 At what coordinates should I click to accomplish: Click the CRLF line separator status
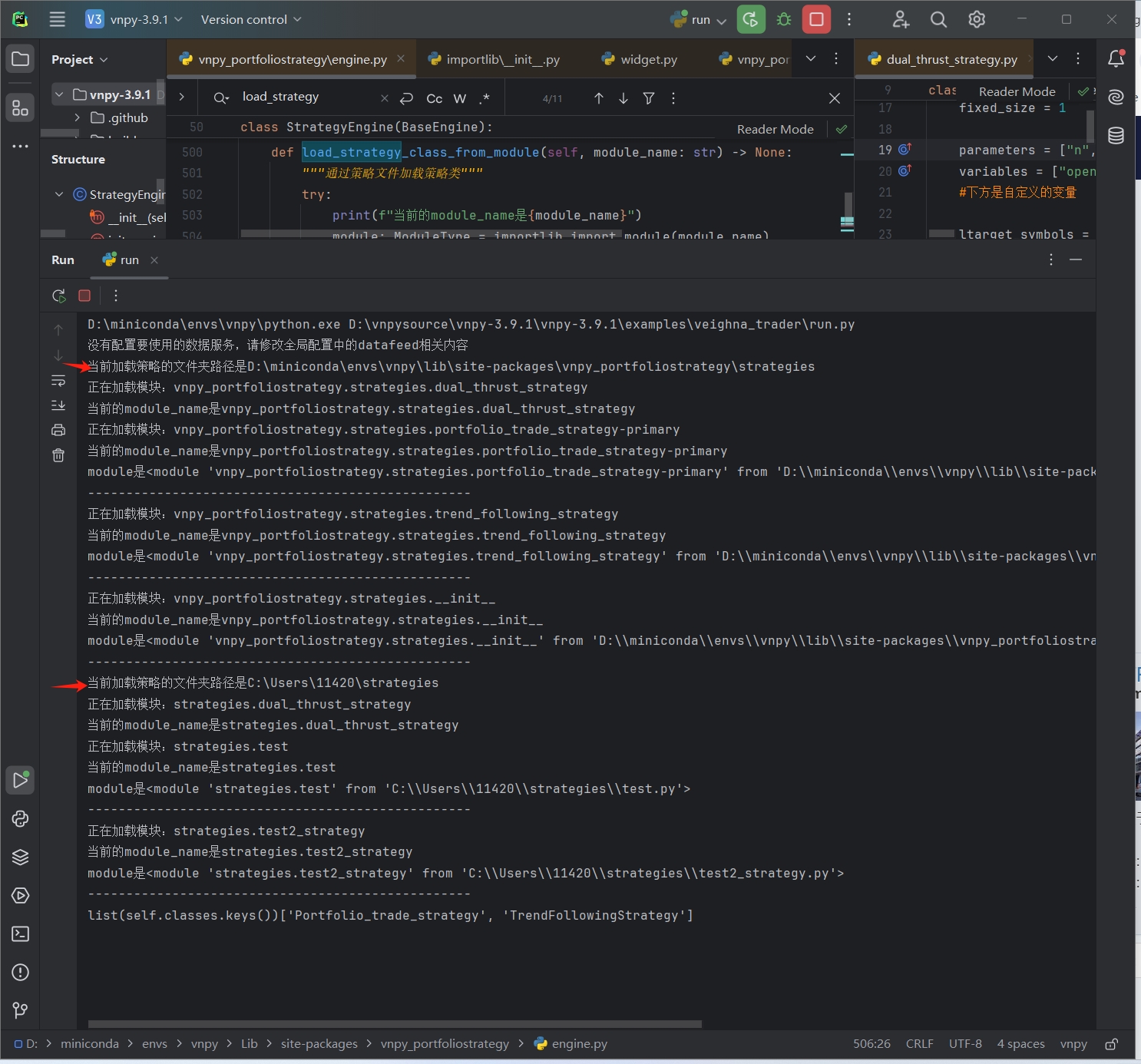pos(919,1043)
